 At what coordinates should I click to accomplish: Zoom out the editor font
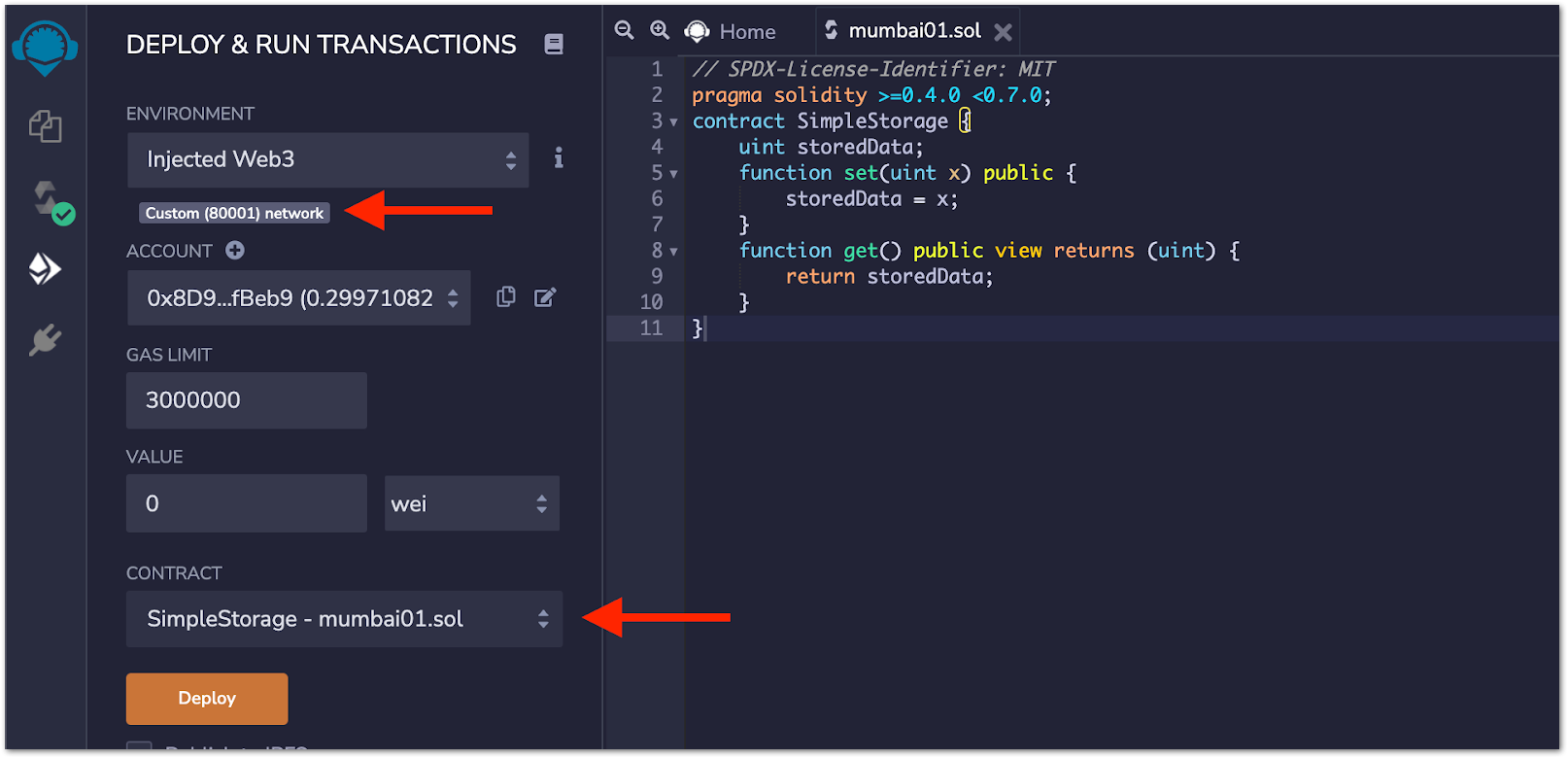625,30
